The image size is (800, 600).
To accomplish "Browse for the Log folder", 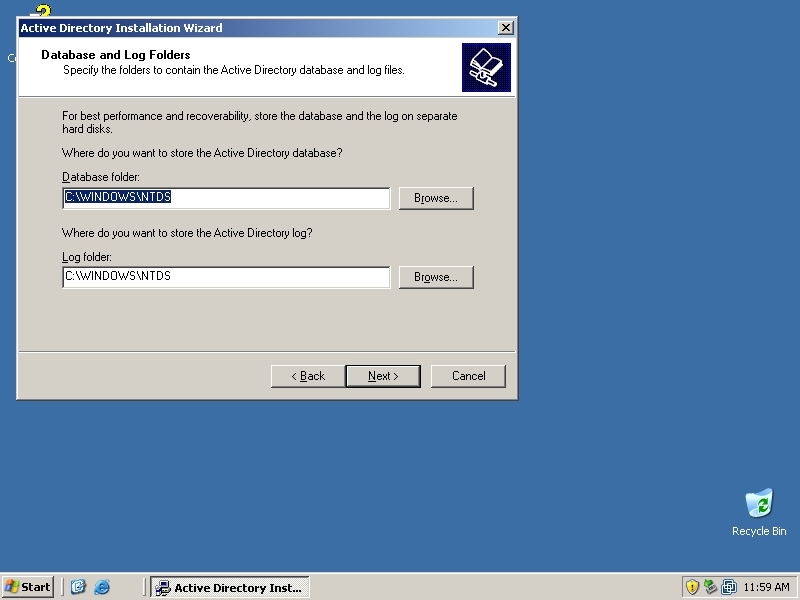I will click(x=436, y=277).
